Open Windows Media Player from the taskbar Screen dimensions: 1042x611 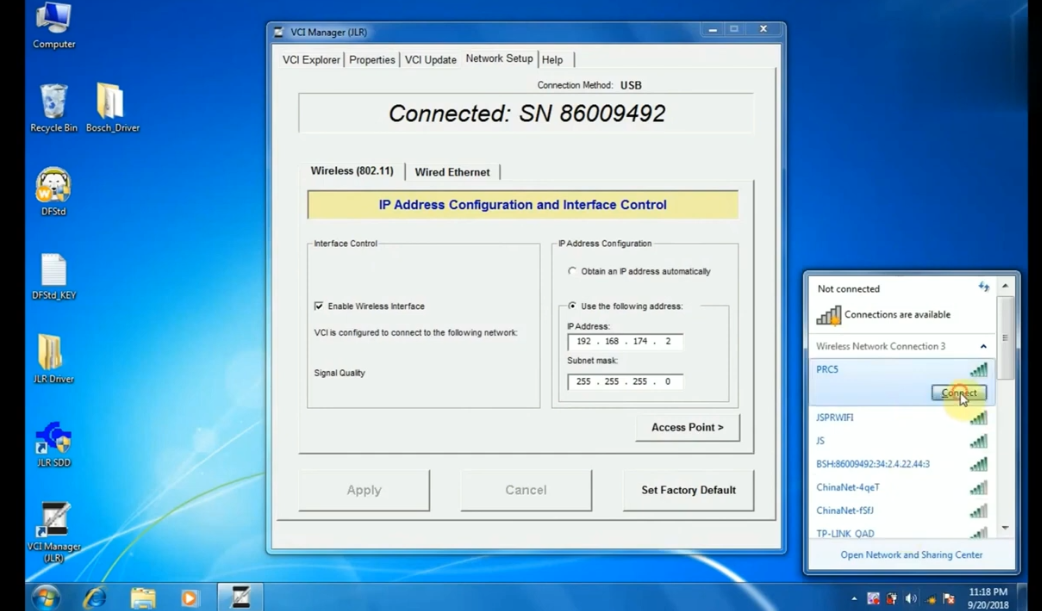(x=190, y=597)
